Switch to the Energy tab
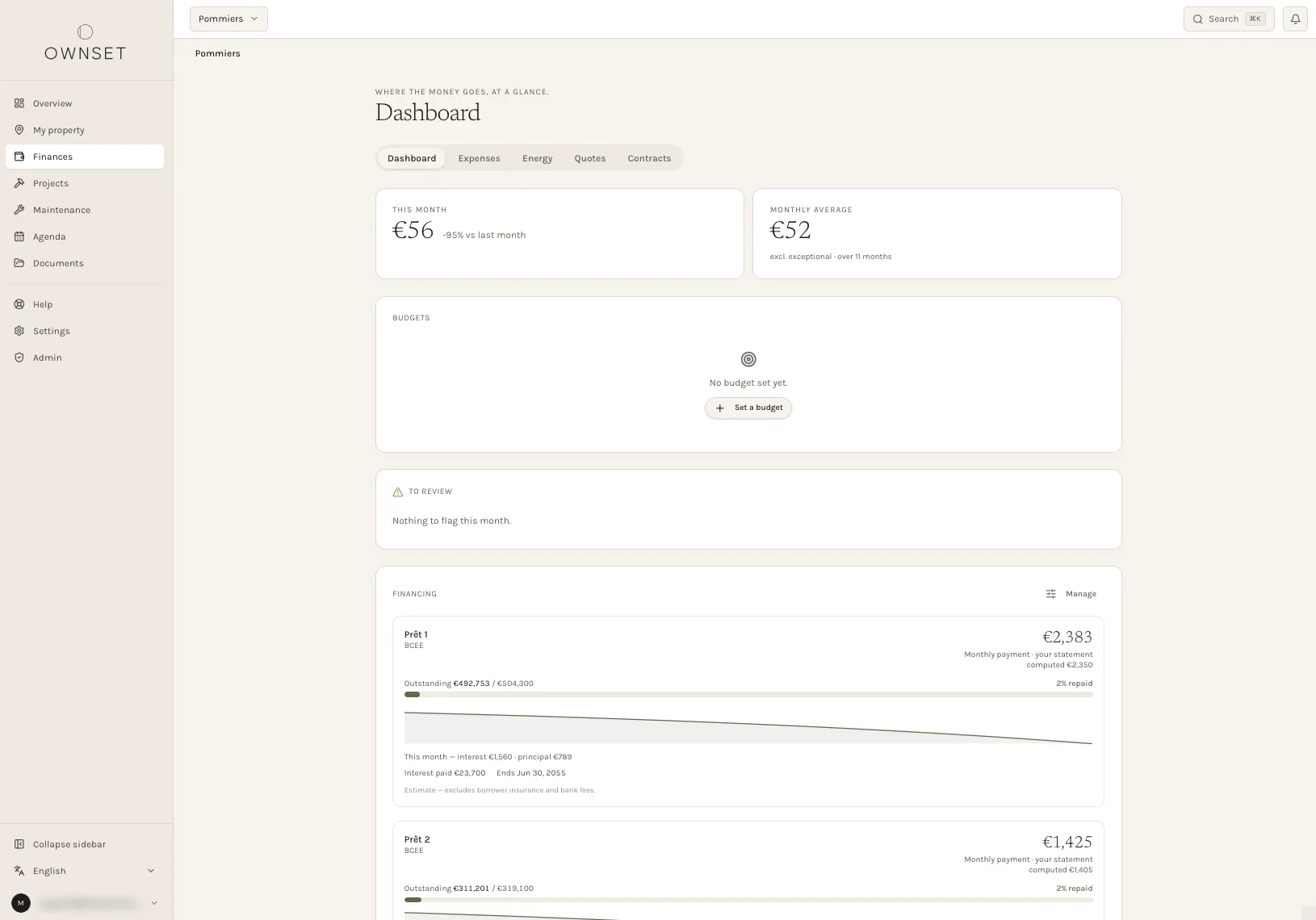 coord(537,158)
